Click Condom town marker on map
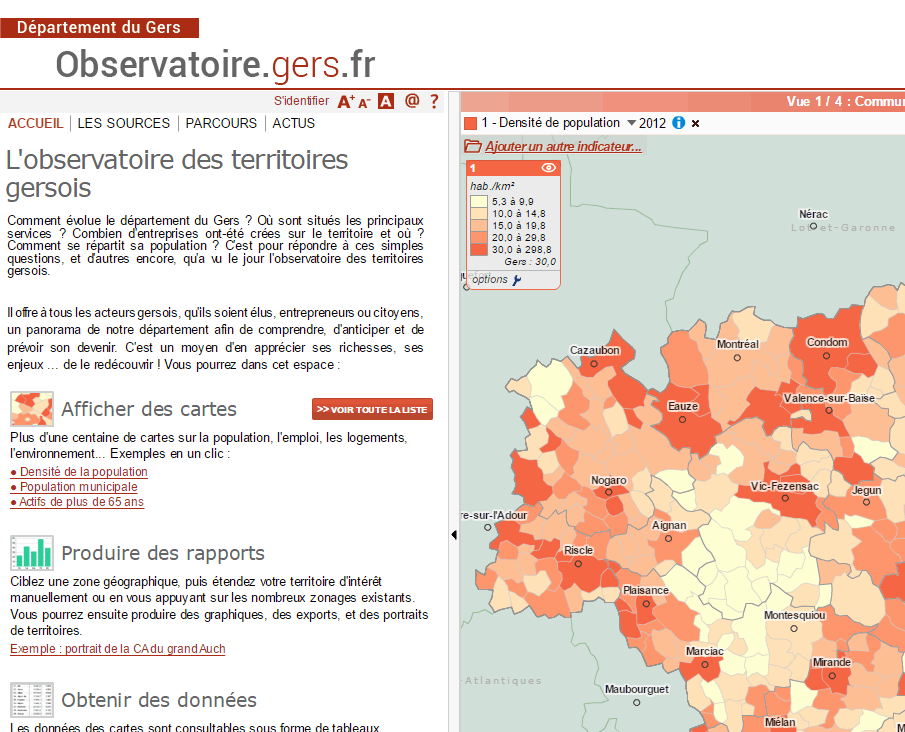905x732 pixels. (x=827, y=356)
